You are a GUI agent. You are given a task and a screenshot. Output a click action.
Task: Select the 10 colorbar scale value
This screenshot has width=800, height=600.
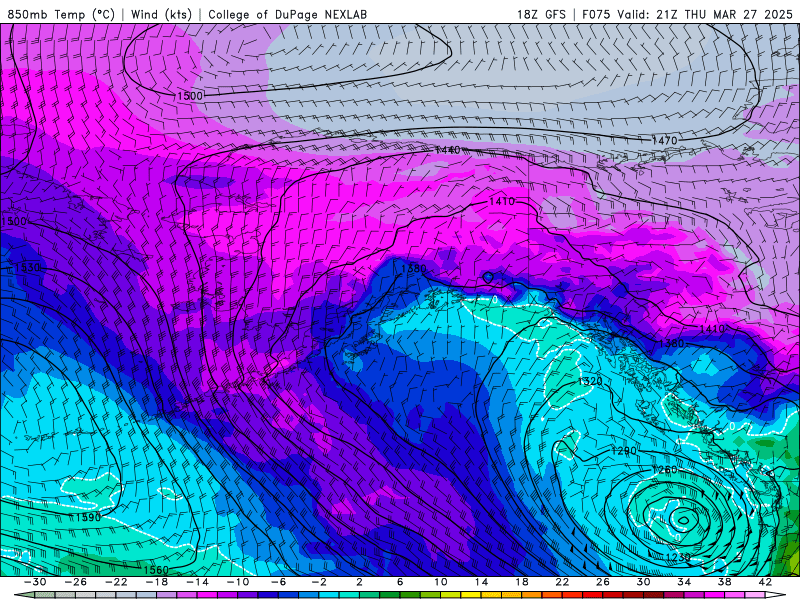(441, 582)
